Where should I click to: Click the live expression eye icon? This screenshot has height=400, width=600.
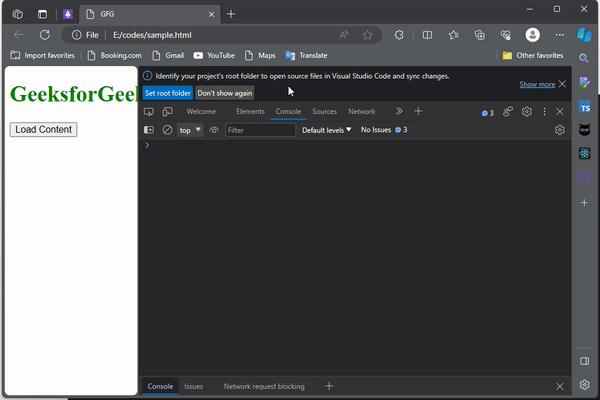click(x=214, y=130)
